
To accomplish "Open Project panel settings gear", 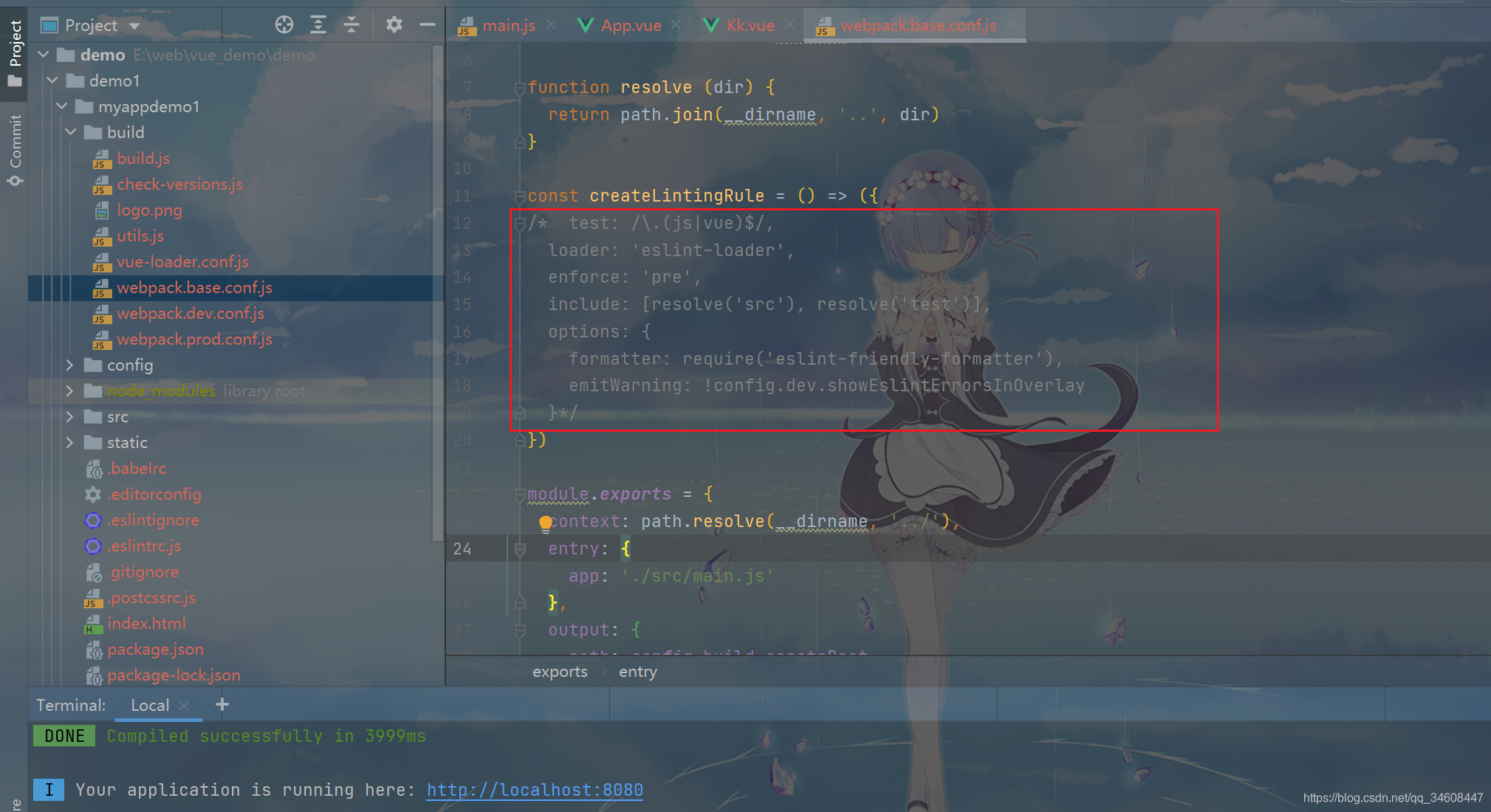I will [x=394, y=25].
